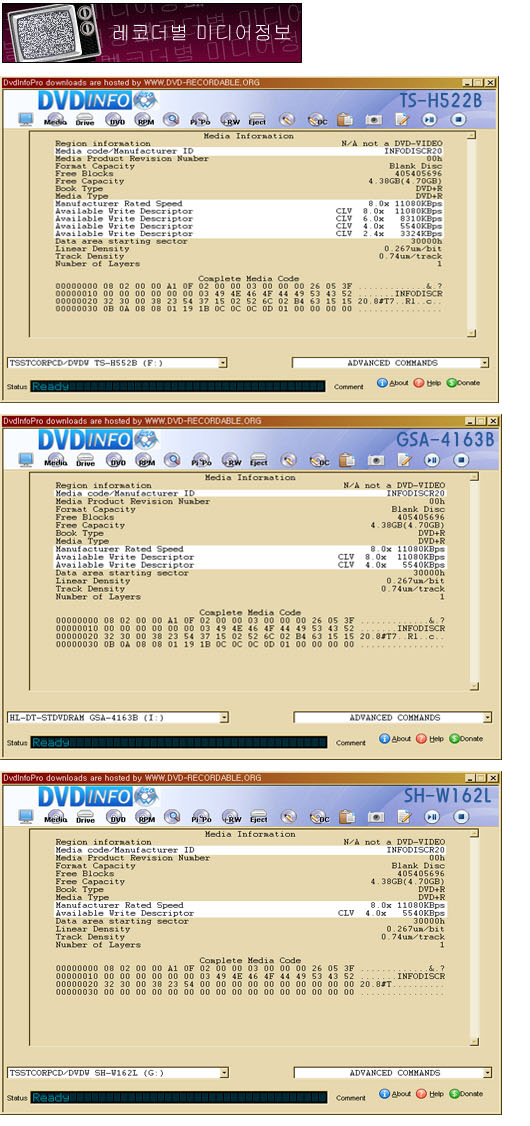Image resolution: width=530 pixels, height=1126 pixels.
Task: Click the magnifier icon in the TS-H522B window
Action: 171,119
